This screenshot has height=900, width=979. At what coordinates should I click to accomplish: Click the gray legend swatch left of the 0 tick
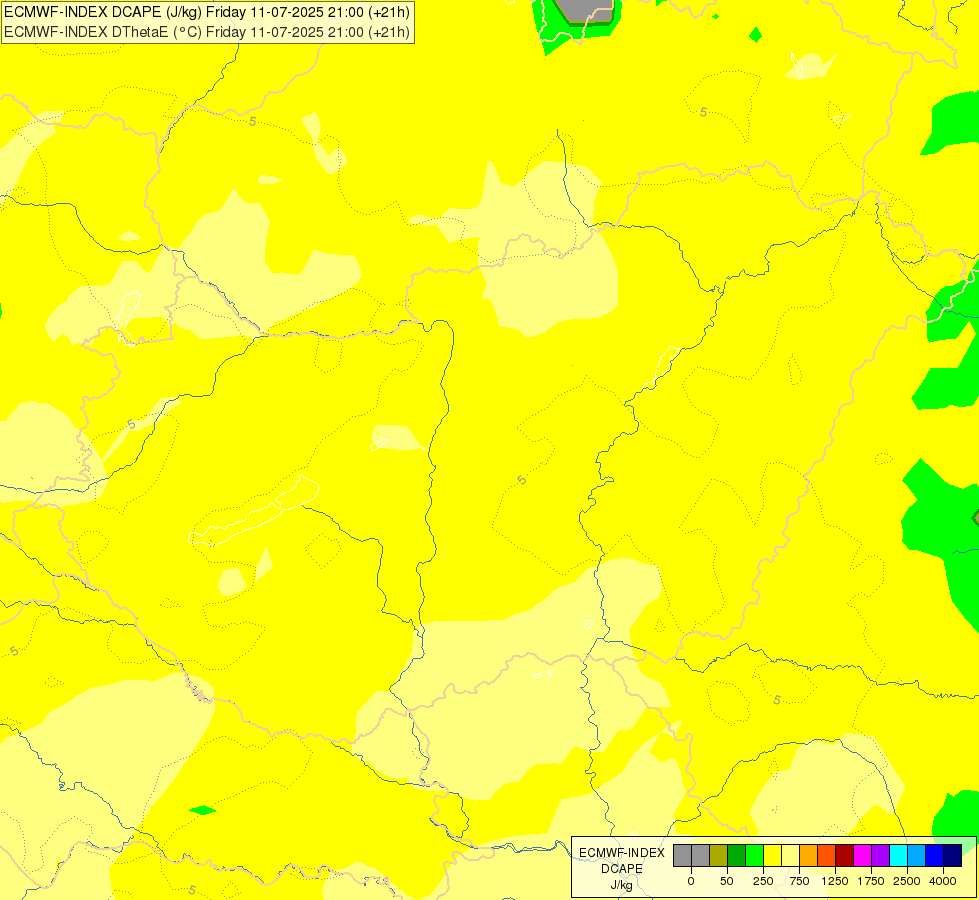pos(682,855)
